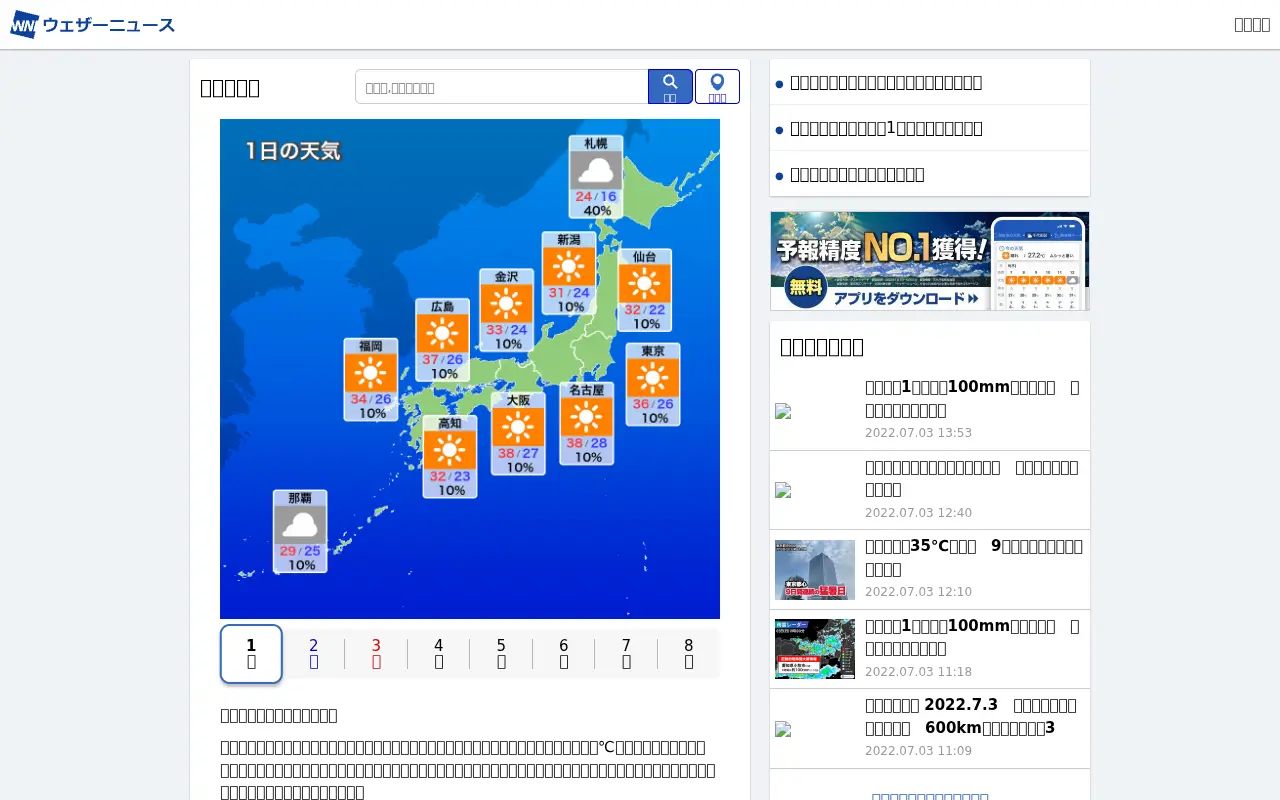The width and height of the screenshot is (1280, 800).
Task: Click the rain radar thumbnail of the 11:18 article
Action: click(x=815, y=649)
